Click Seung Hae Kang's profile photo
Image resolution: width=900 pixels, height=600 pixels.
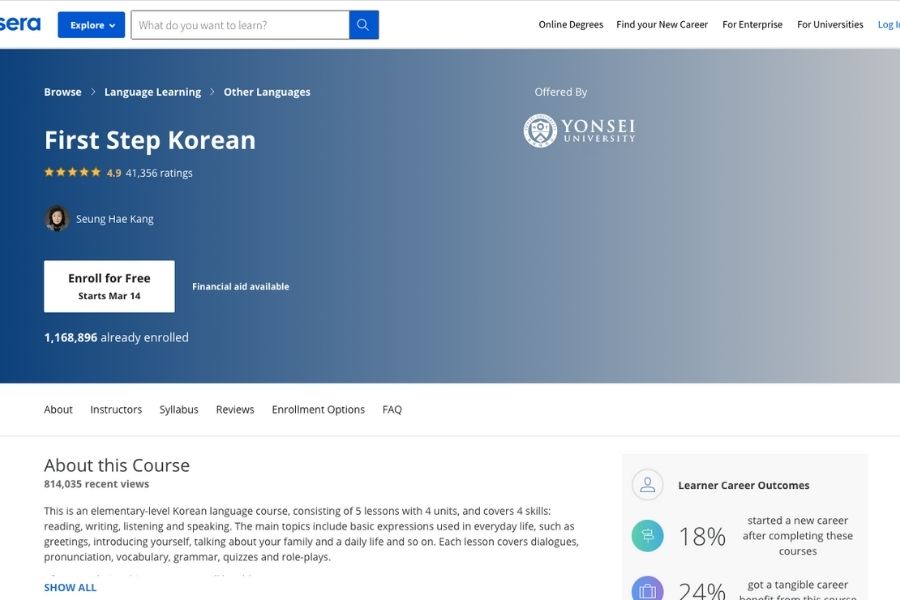56,219
